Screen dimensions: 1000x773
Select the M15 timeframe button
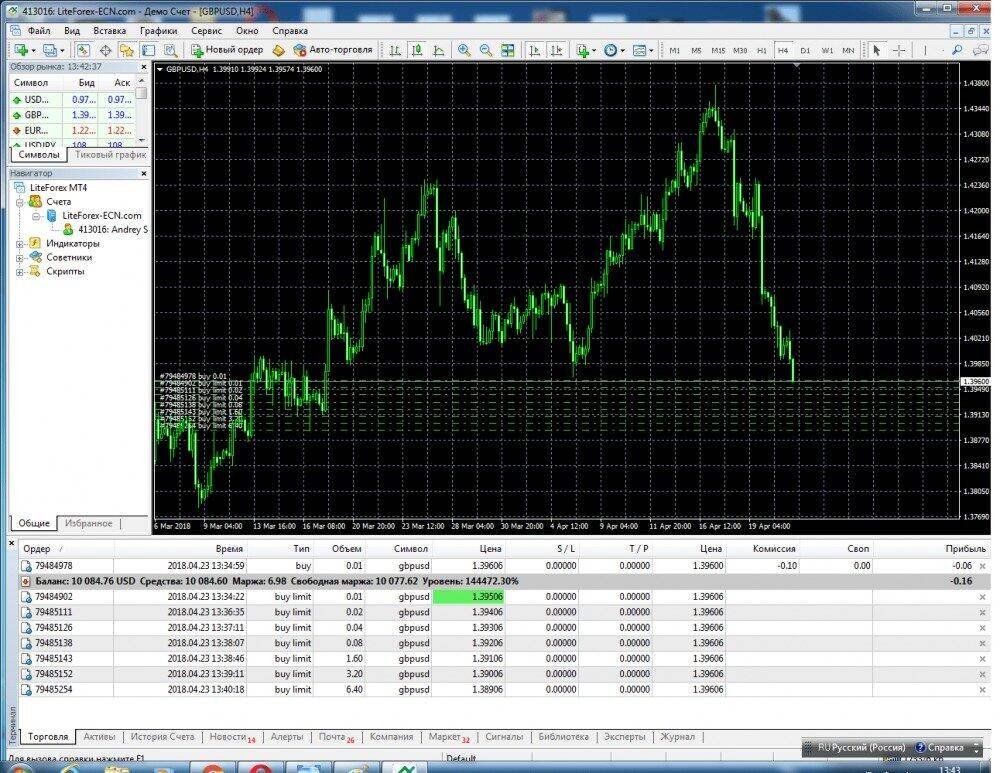718,50
